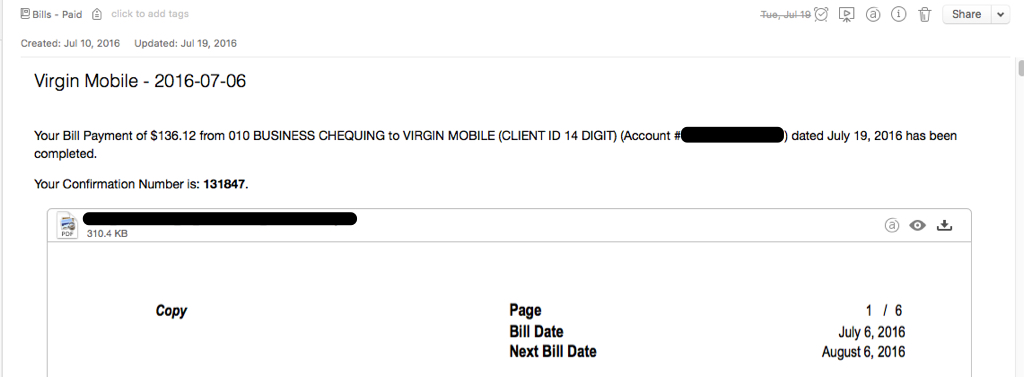Toggle PDF quick look with the eye icon
The image size is (1024, 377).
918,225
